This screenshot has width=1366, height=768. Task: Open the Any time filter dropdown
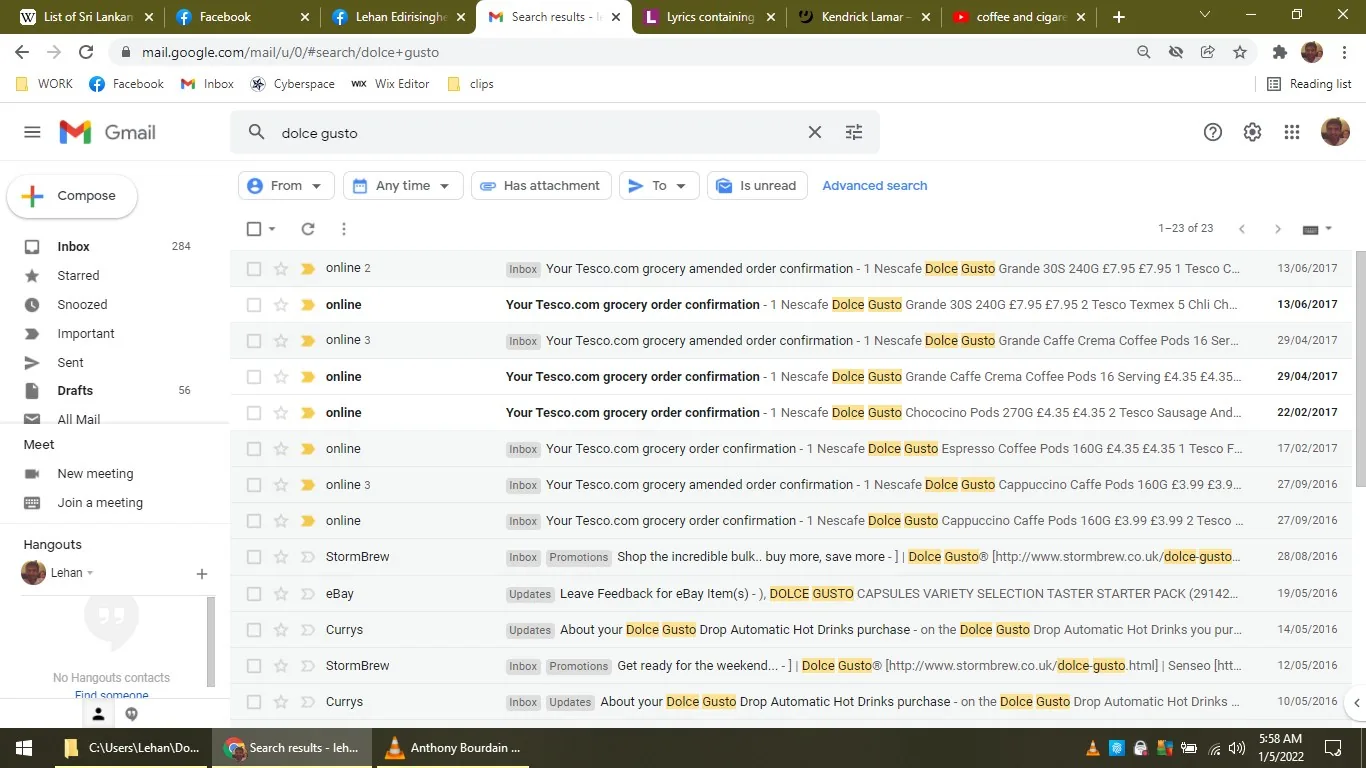click(x=402, y=185)
